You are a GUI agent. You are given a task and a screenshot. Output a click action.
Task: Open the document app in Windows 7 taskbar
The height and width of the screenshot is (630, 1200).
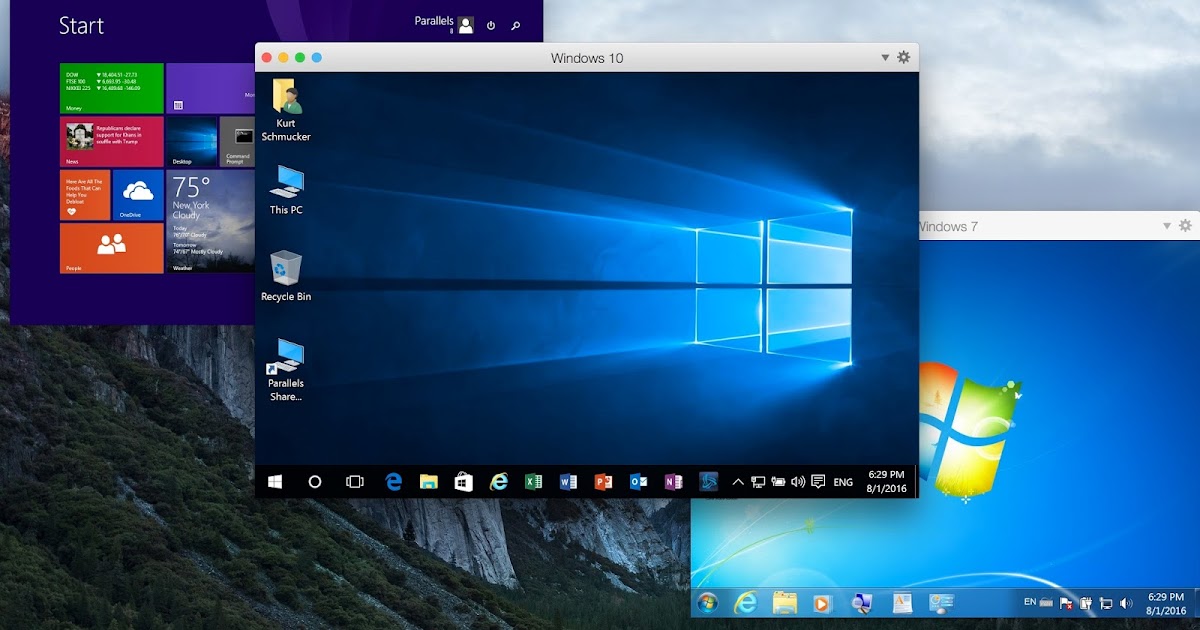[901, 603]
